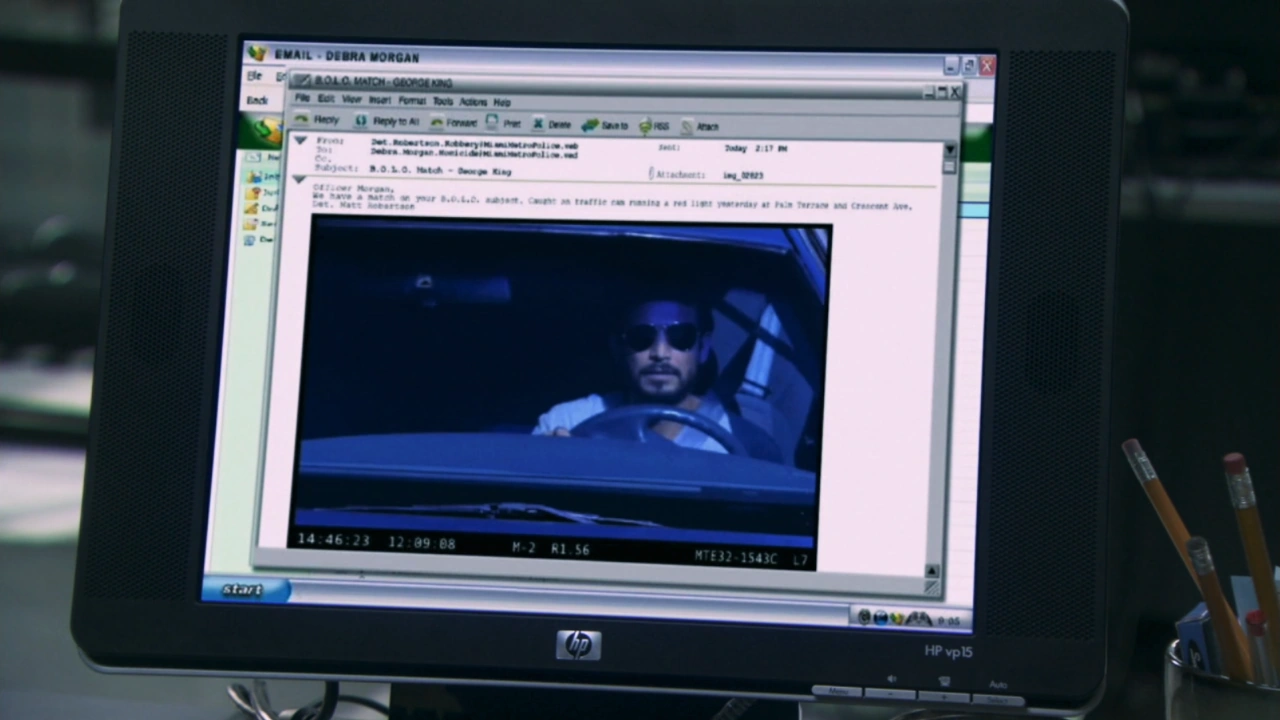Open the Edit menu in the message window
Viewport: 1280px width, 720px height.
point(326,99)
